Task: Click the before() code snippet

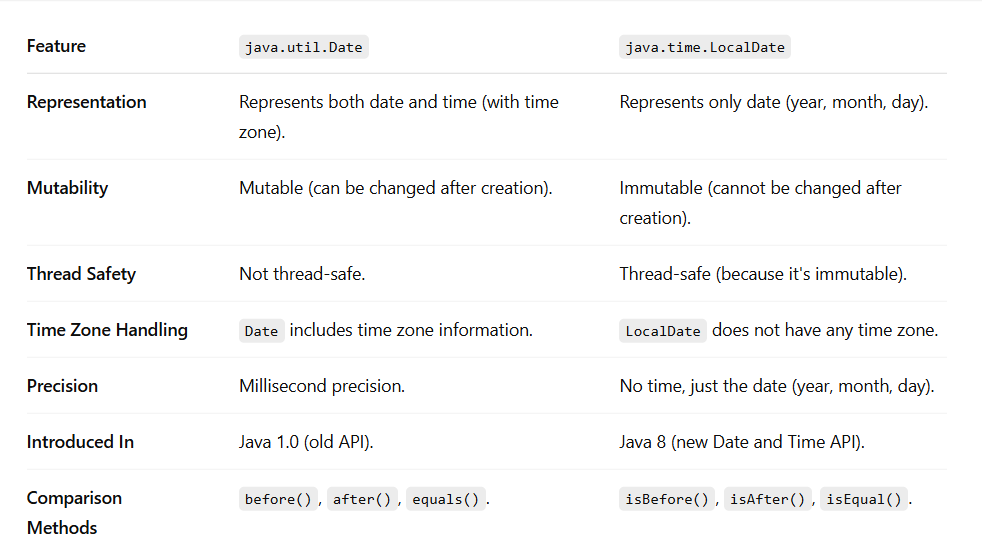Action: click(279, 499)
